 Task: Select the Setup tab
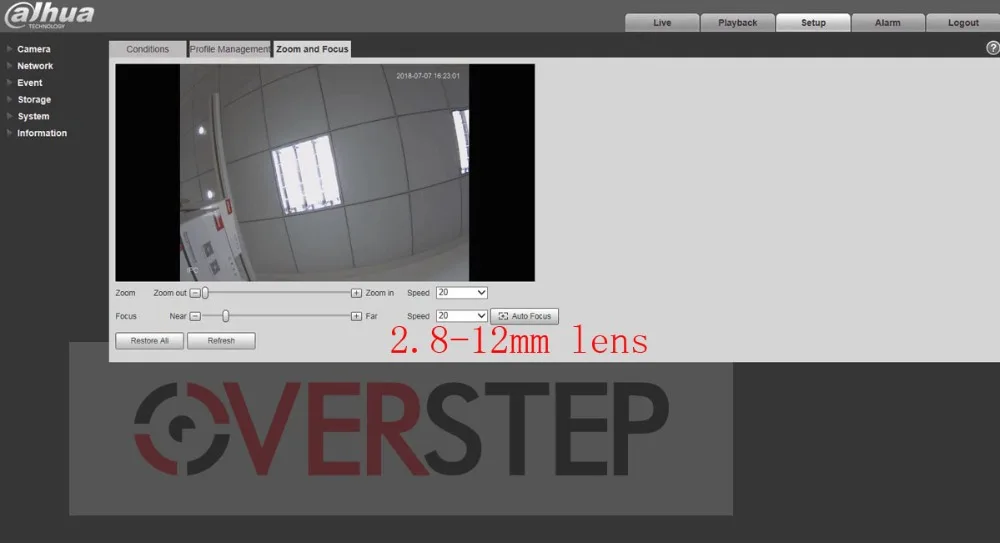[813, 22]
